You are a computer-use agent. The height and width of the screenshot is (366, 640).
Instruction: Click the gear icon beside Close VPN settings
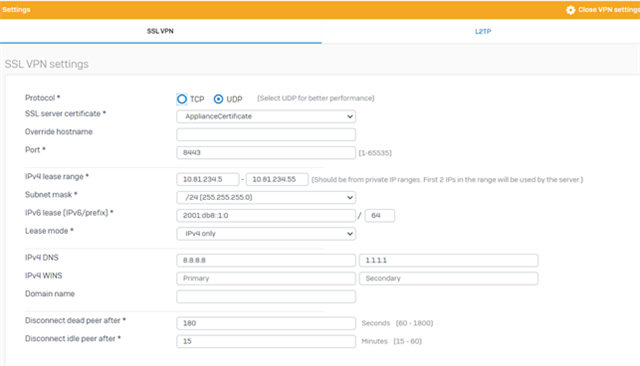click(x=570, y=10)
